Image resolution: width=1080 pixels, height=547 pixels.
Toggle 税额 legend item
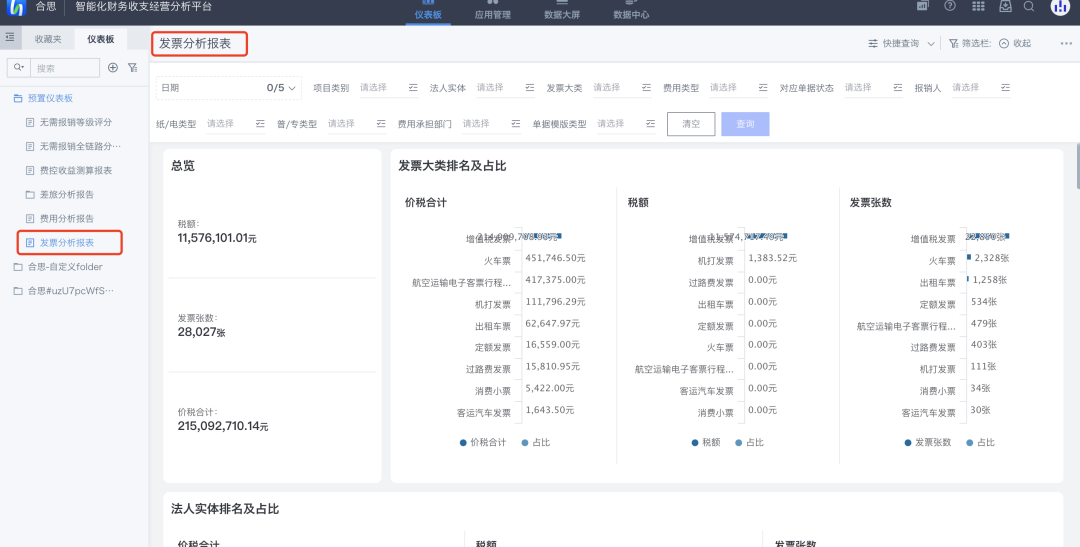click(x=706, y=442)
